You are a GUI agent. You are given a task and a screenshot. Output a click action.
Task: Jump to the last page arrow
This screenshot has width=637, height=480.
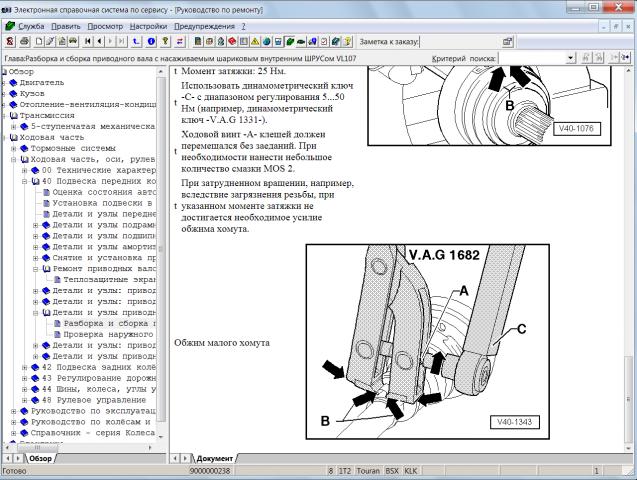(x=122, y=41)
